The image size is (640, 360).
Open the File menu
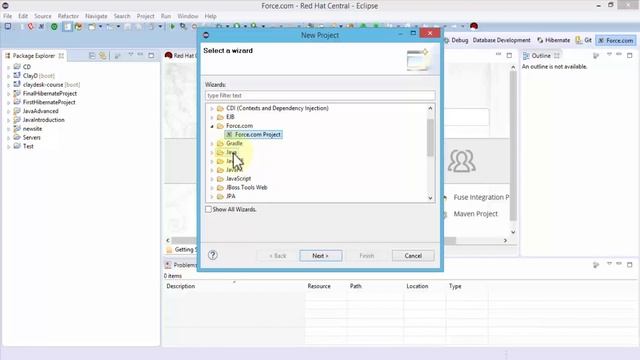click(x=7, y=16)
